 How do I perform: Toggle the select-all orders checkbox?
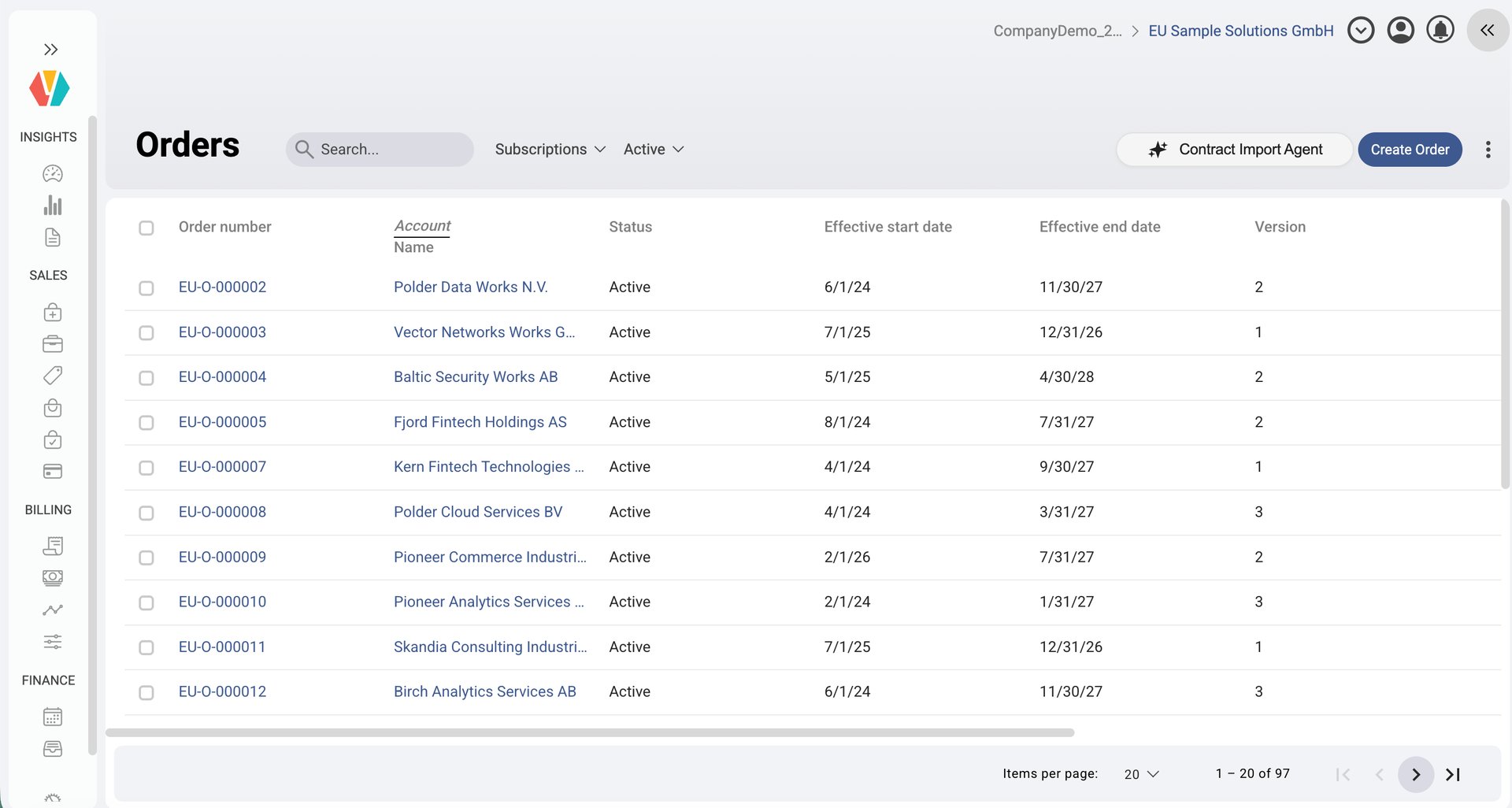pos(146,228)
